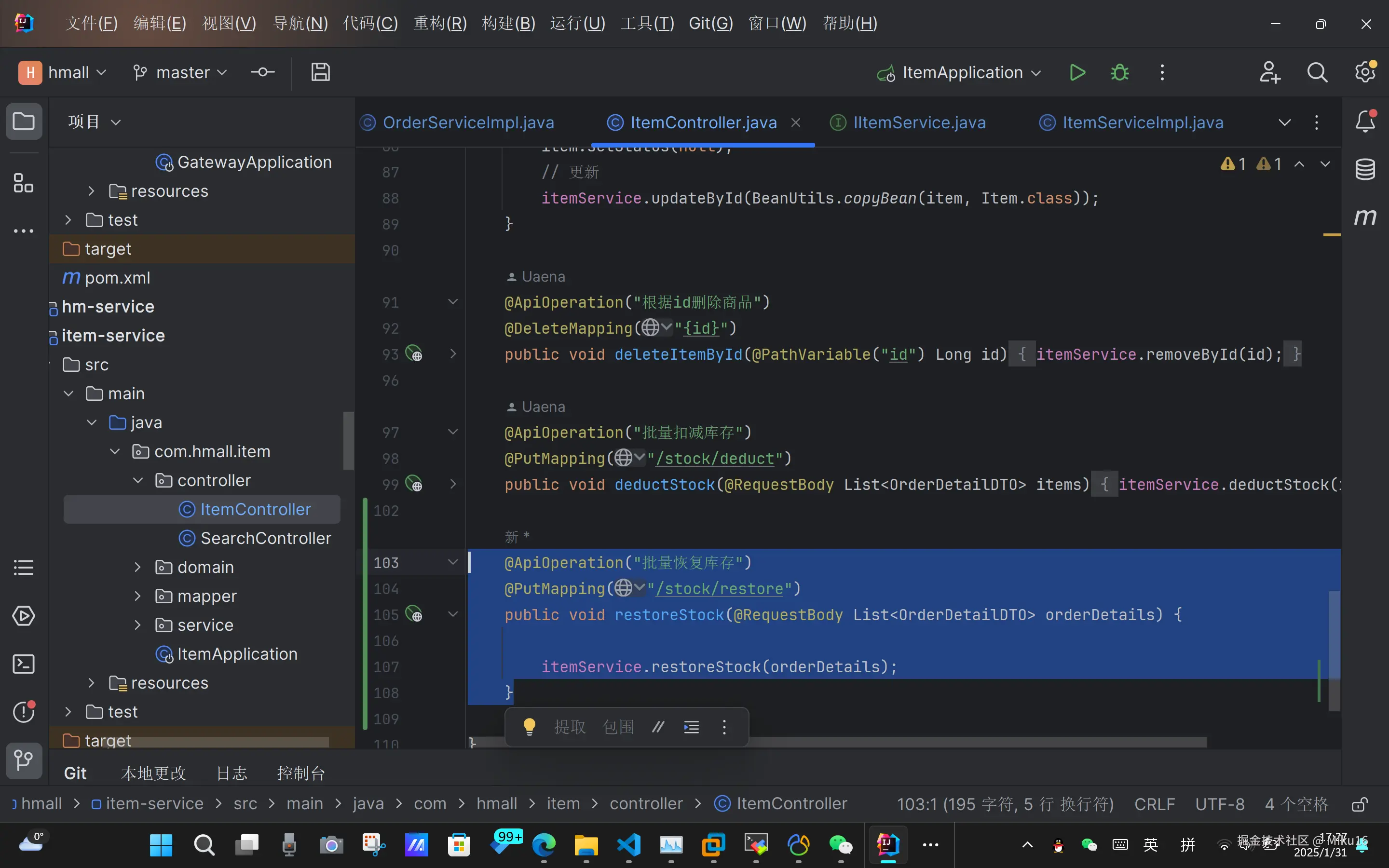Image resolution: width=1389 pixels, height=868 pixels.
Task: Expand the domain package folder
Action: pyautogui.click(x=138, y=567)
